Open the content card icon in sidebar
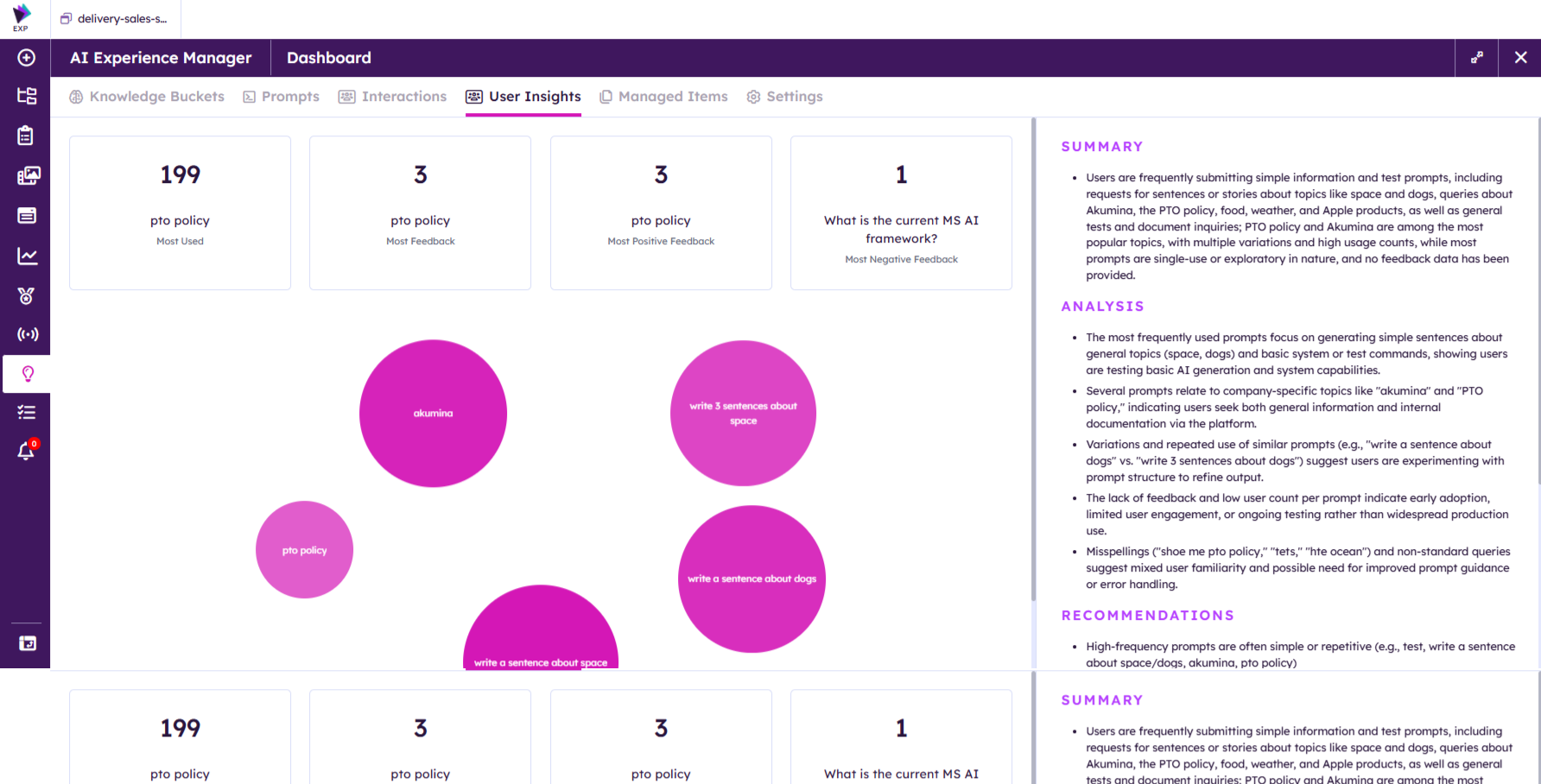Viewport: 1541px width, 784px height. (27, 216)
